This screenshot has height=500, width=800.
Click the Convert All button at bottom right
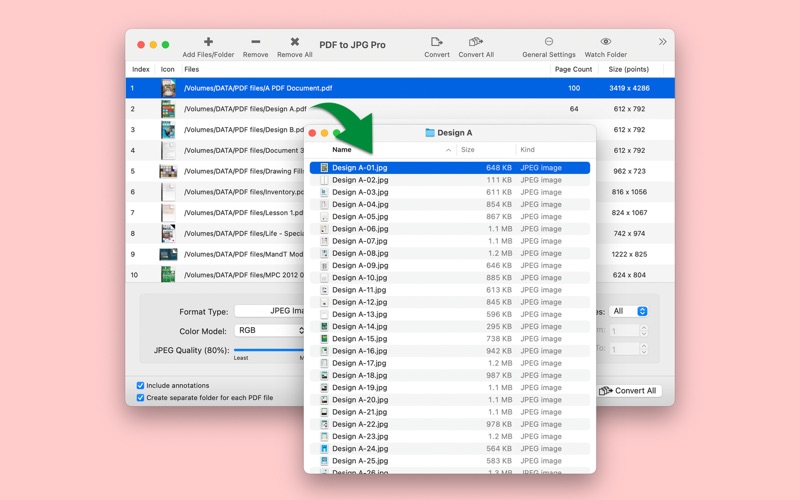tap(629, 391)
